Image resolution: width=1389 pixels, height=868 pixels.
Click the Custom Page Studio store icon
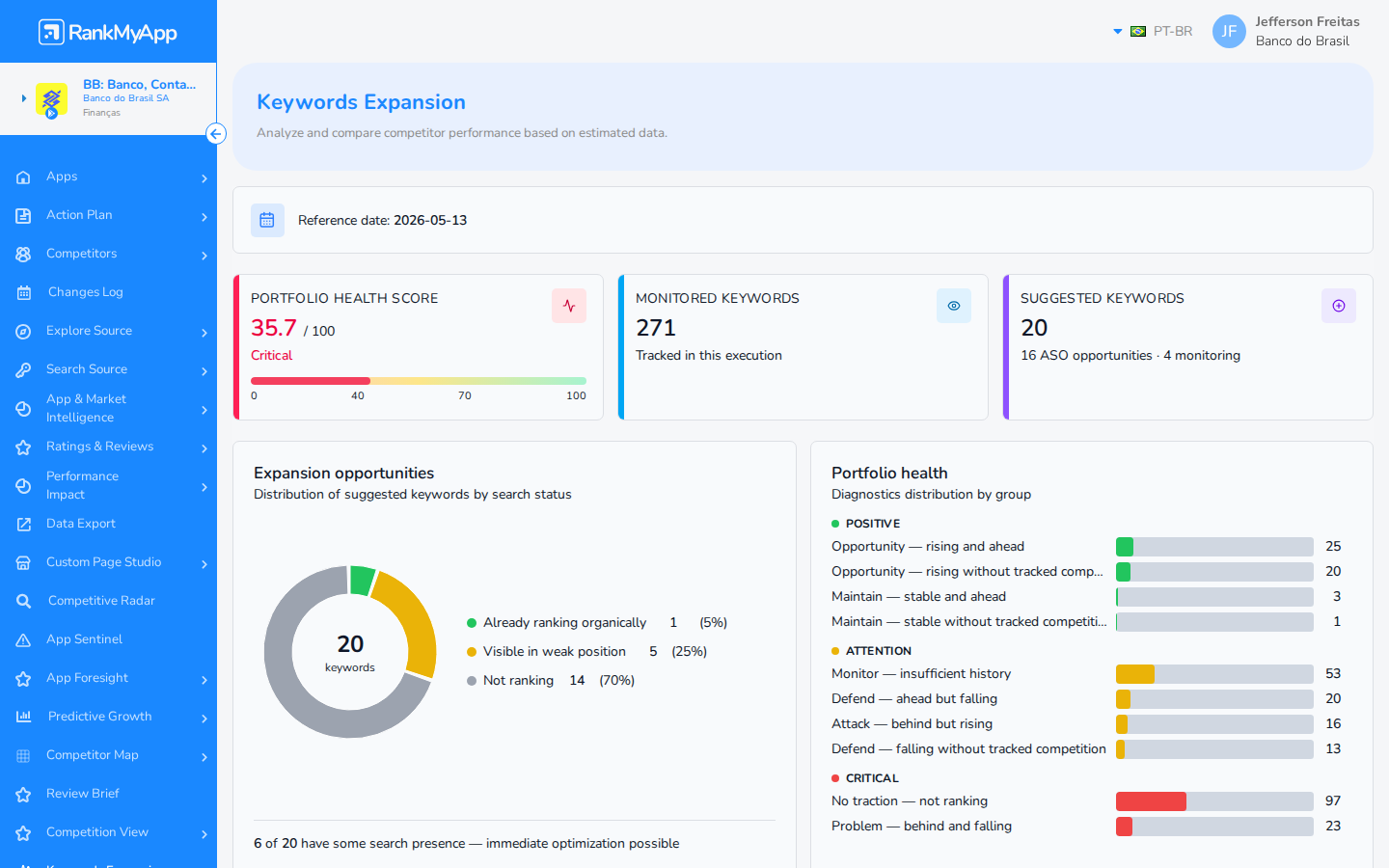coord(23,563)
